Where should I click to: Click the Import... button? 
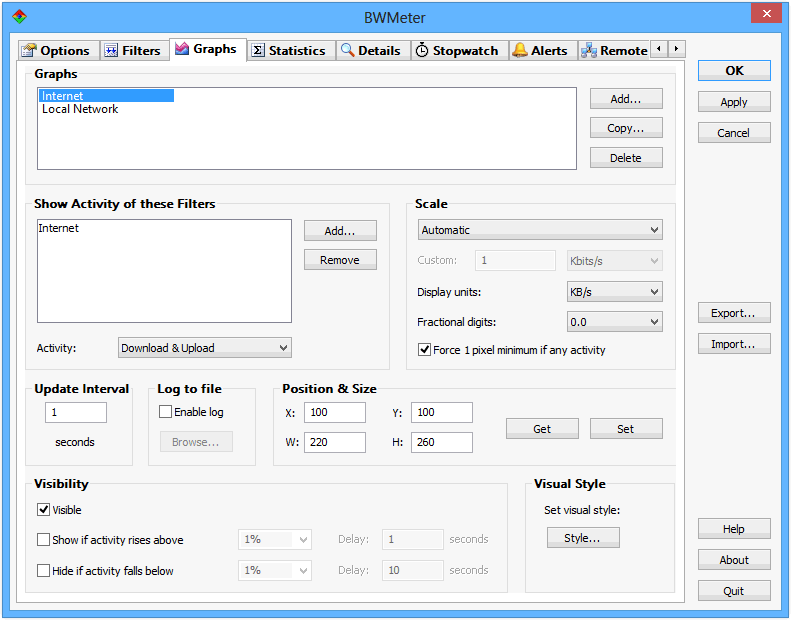tap(734, 344)
